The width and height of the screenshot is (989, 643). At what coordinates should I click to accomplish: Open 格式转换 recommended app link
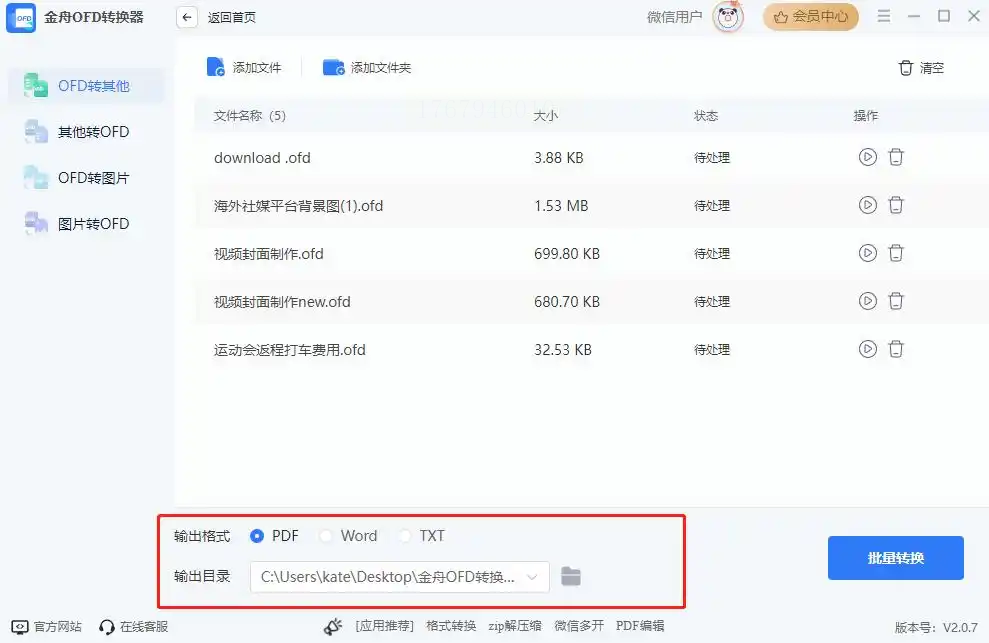451,626
